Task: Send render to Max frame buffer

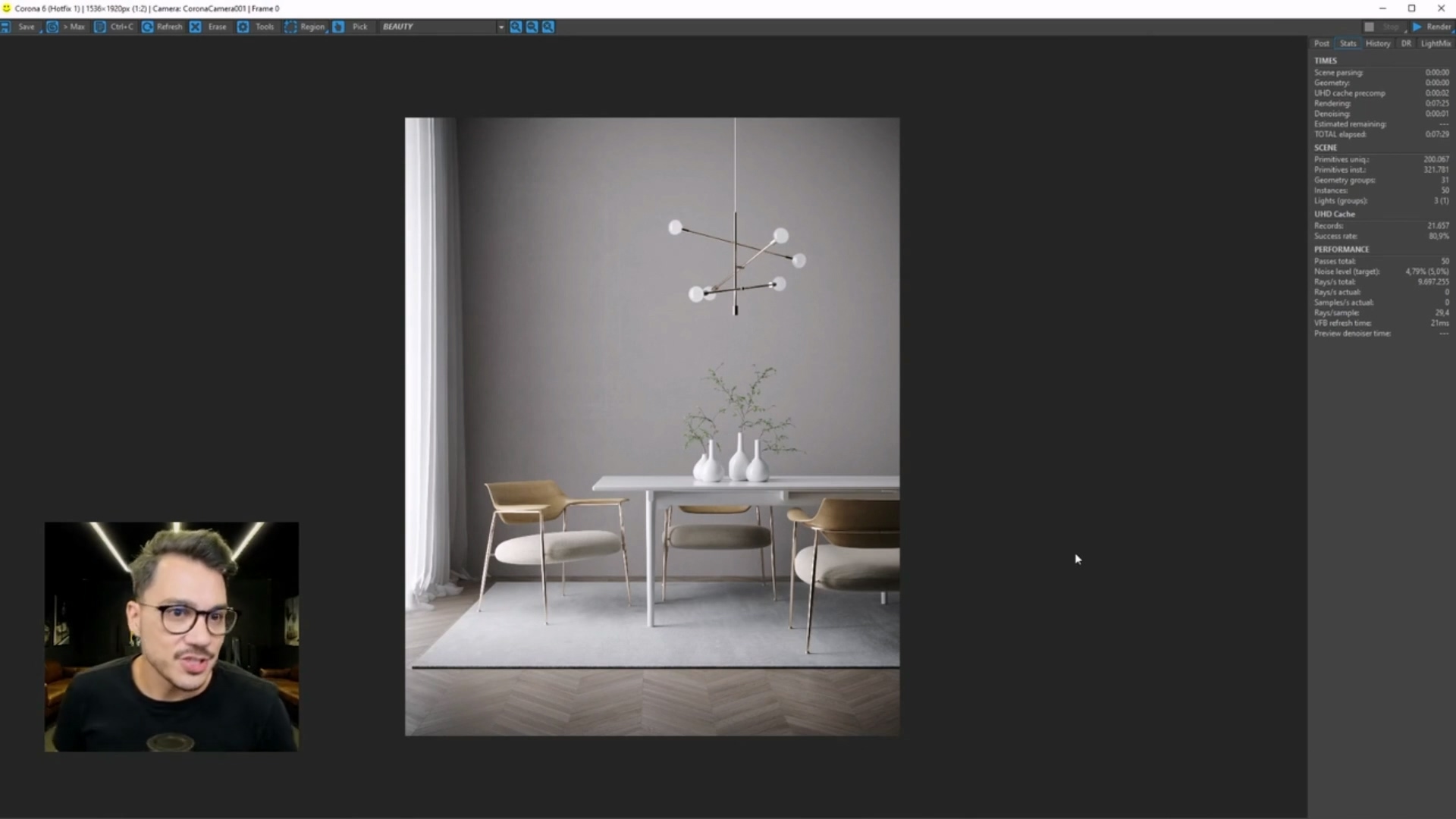Action: click(x=52, y=27)
